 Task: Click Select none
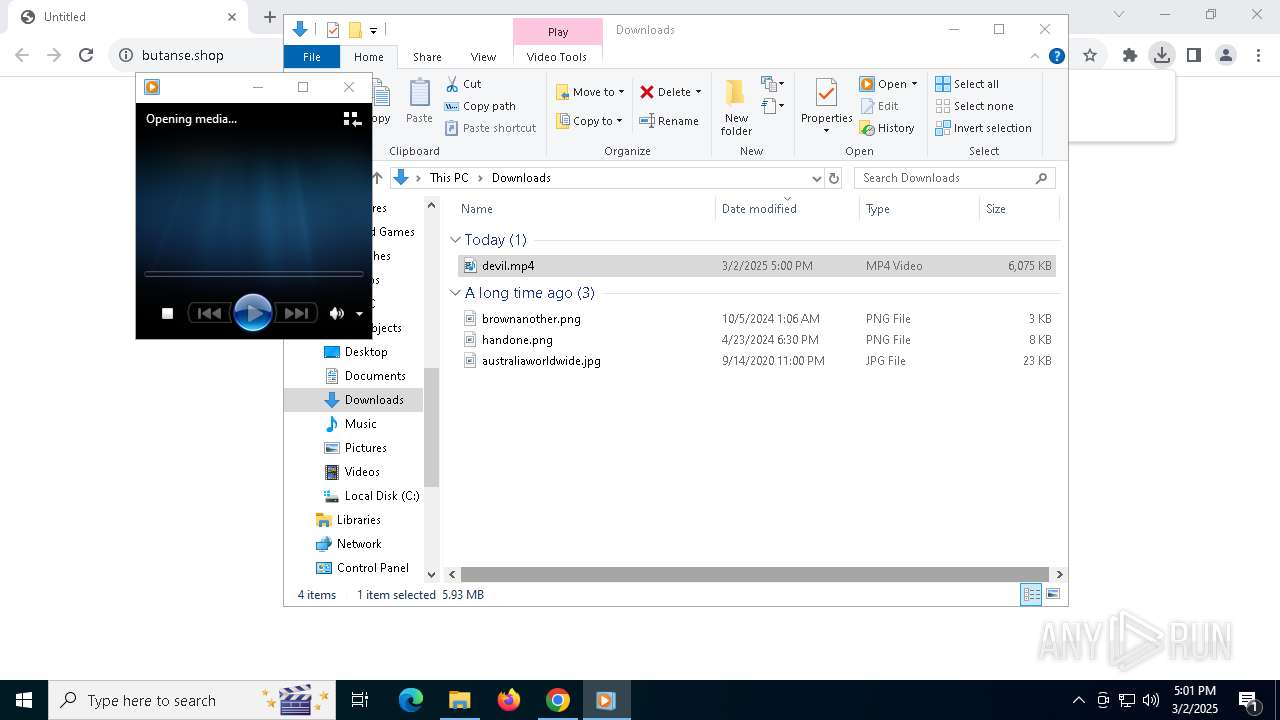click(974, 106)
